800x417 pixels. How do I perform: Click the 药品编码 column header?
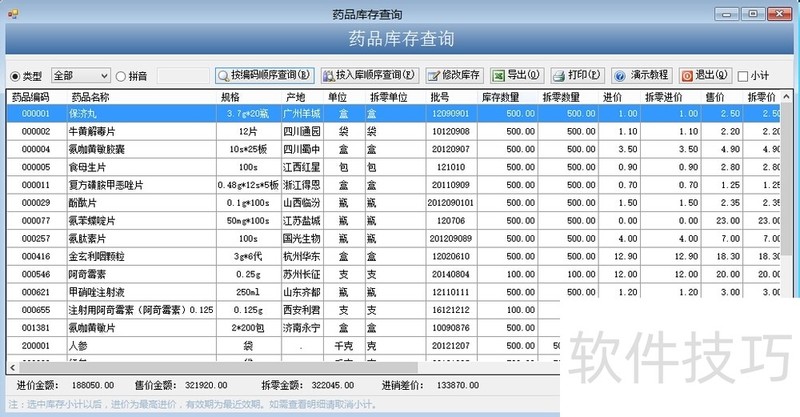pos(30,97)
